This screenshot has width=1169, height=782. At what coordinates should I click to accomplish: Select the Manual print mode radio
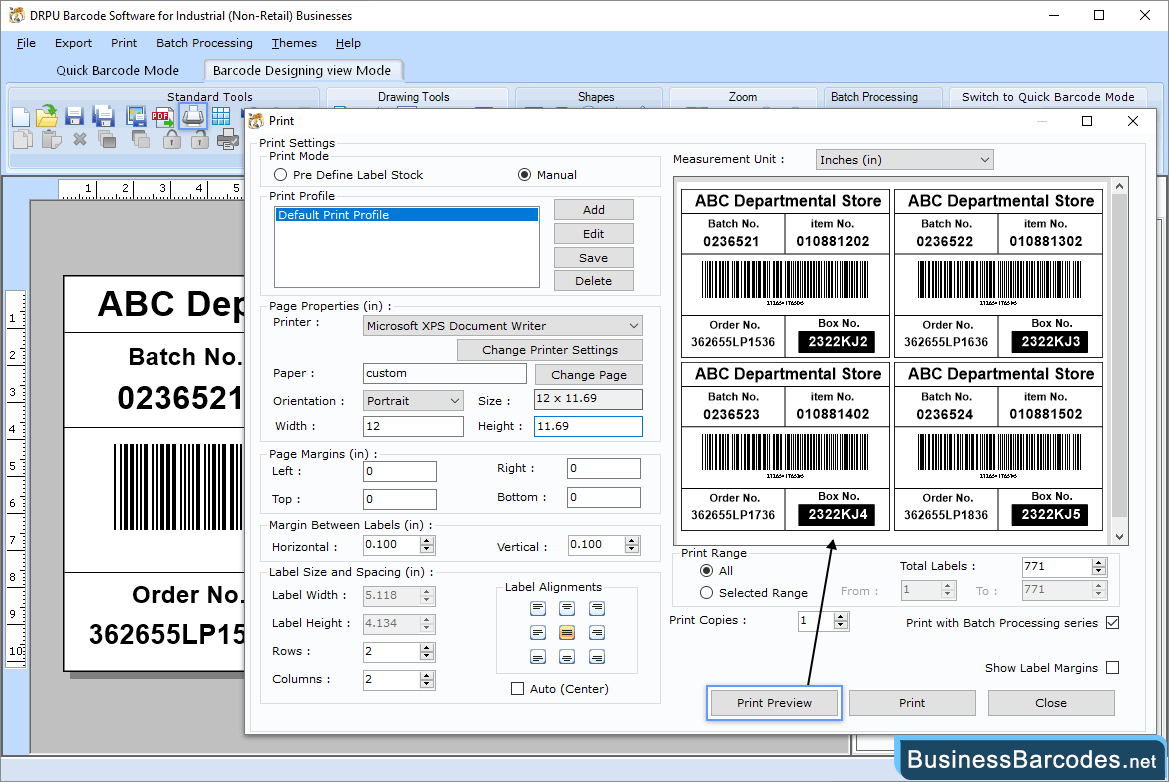(524, 174)
